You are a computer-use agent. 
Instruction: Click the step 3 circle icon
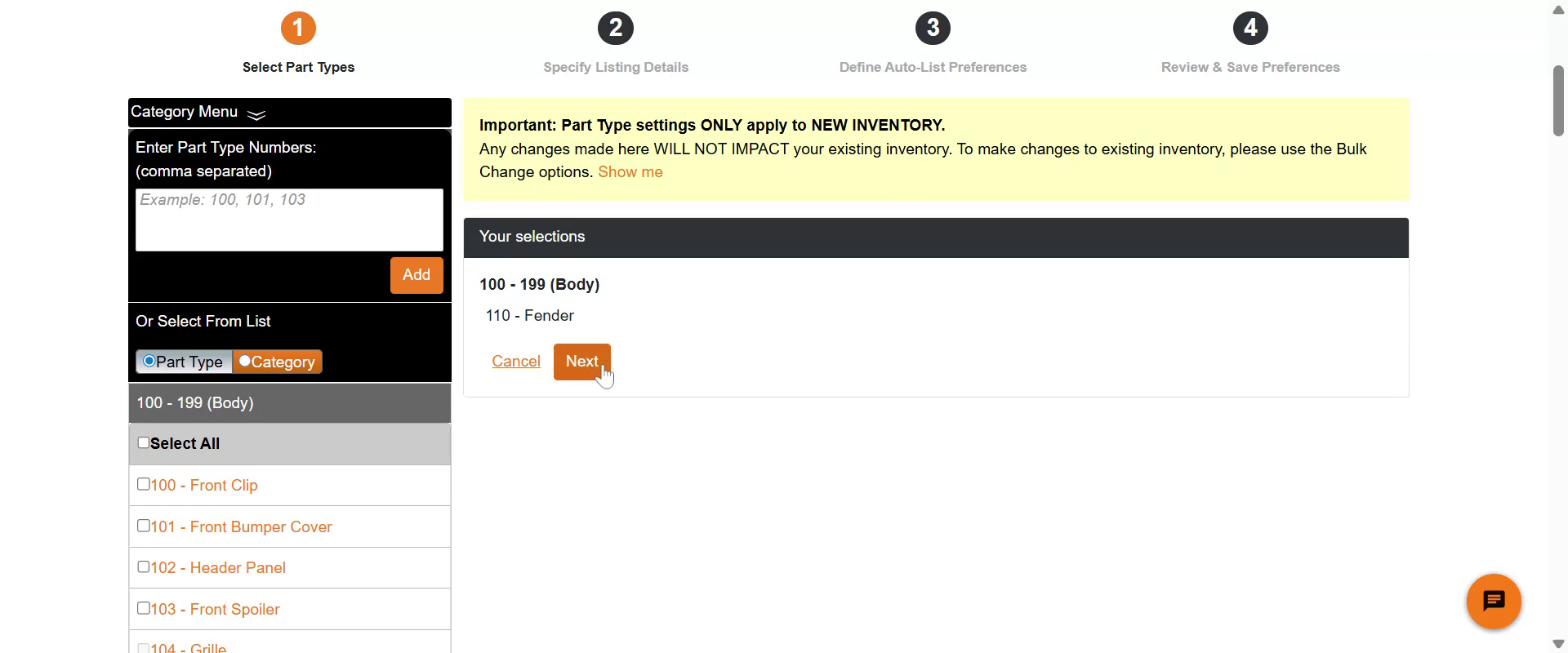pos(933,29)
